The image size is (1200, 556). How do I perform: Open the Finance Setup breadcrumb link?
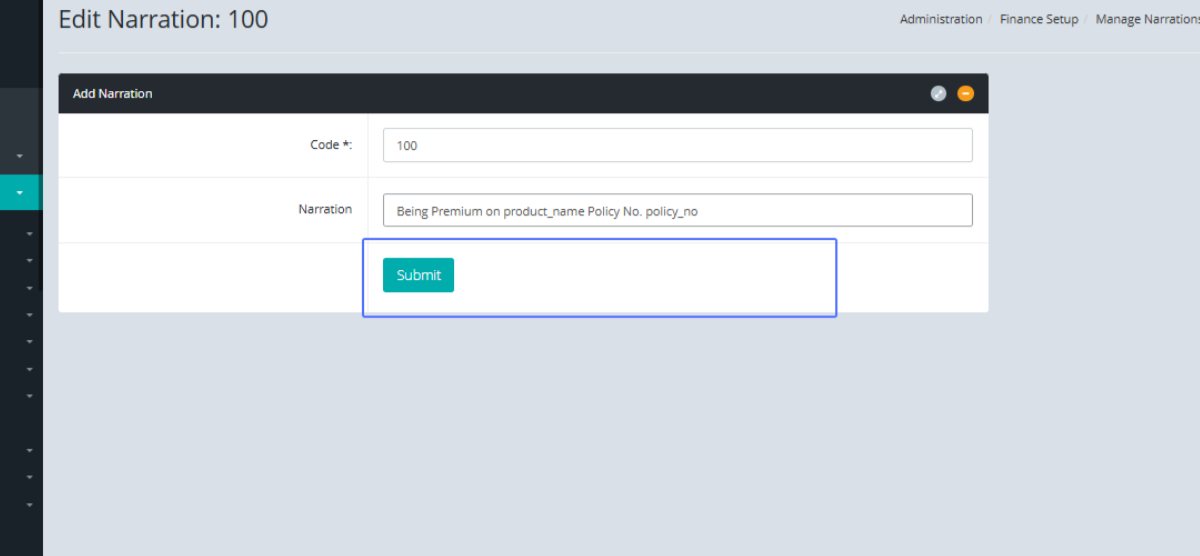1038,20
